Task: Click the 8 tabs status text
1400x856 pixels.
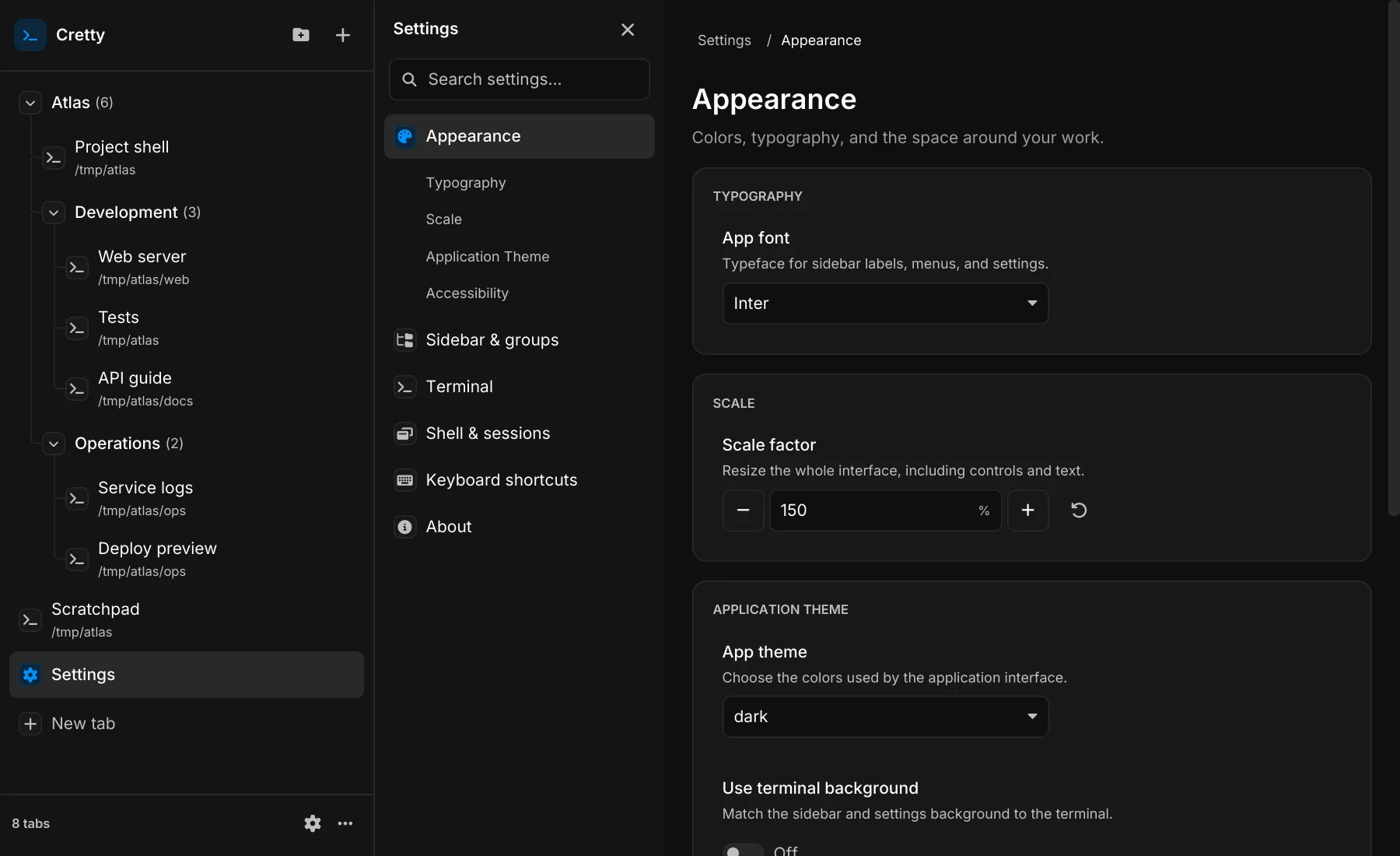Action: point(31,823)
